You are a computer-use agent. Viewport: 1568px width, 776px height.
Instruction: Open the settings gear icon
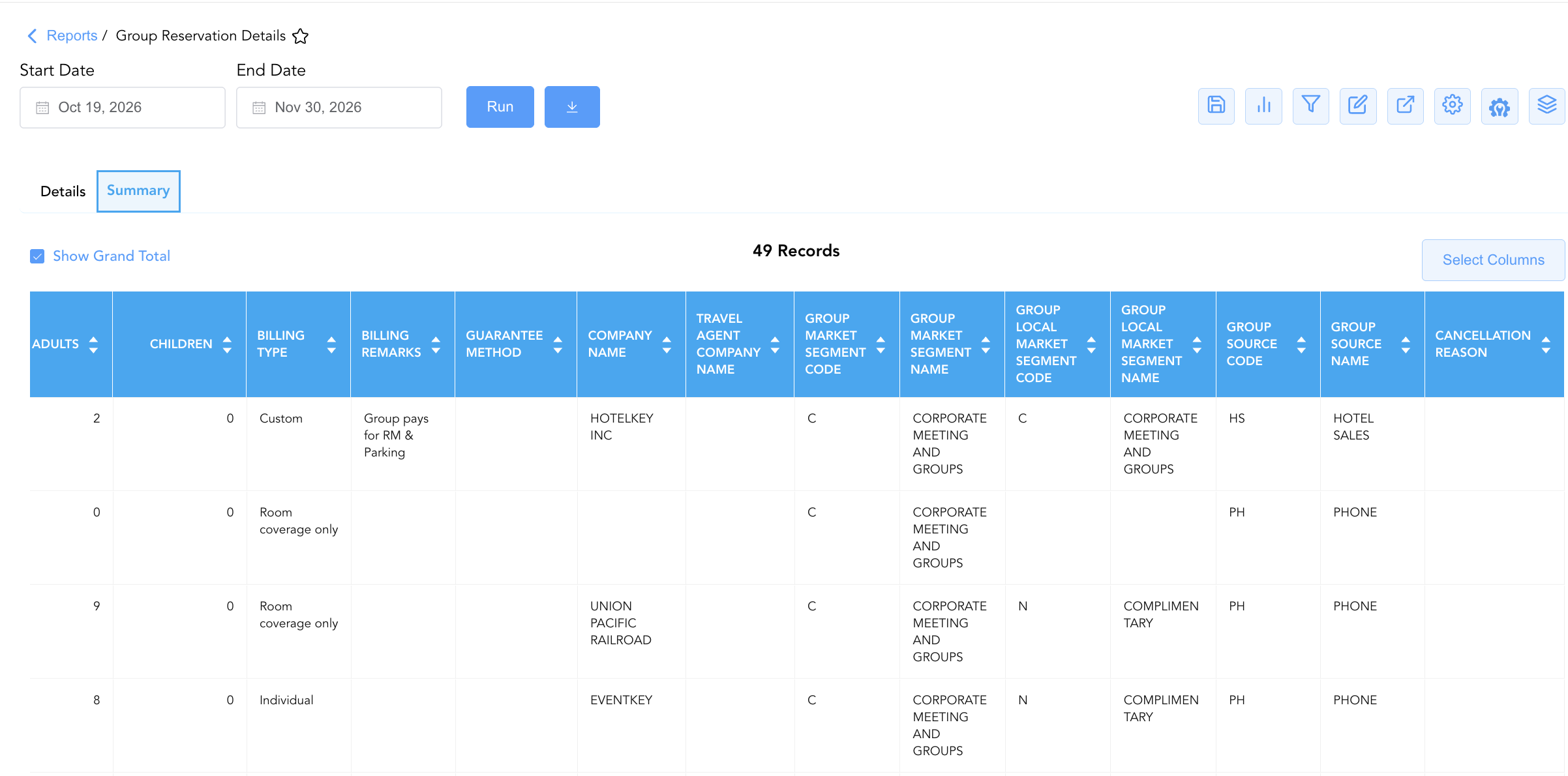click(x=1453, y=106)
